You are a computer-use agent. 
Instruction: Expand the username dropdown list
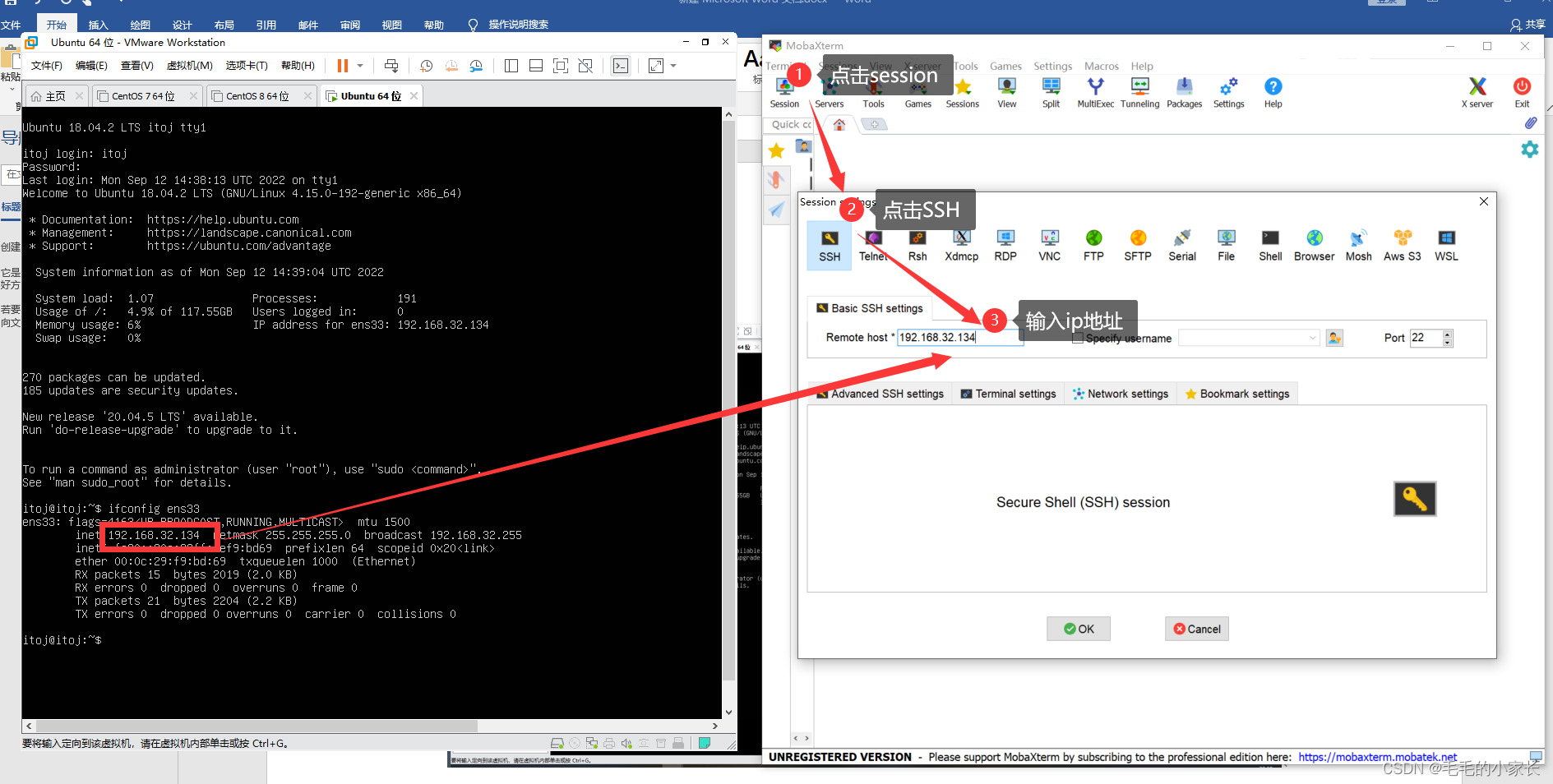point(1312,338)
